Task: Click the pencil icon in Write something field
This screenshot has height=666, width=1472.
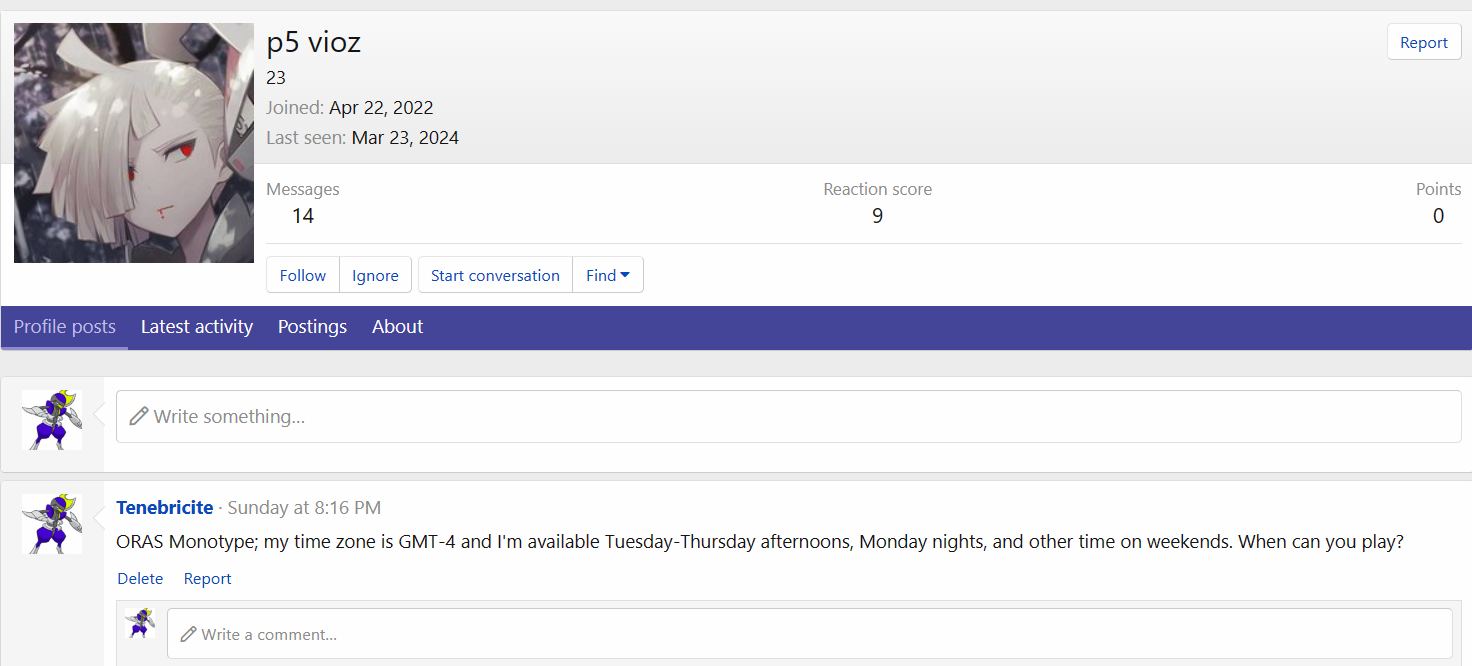Action: 139,416
